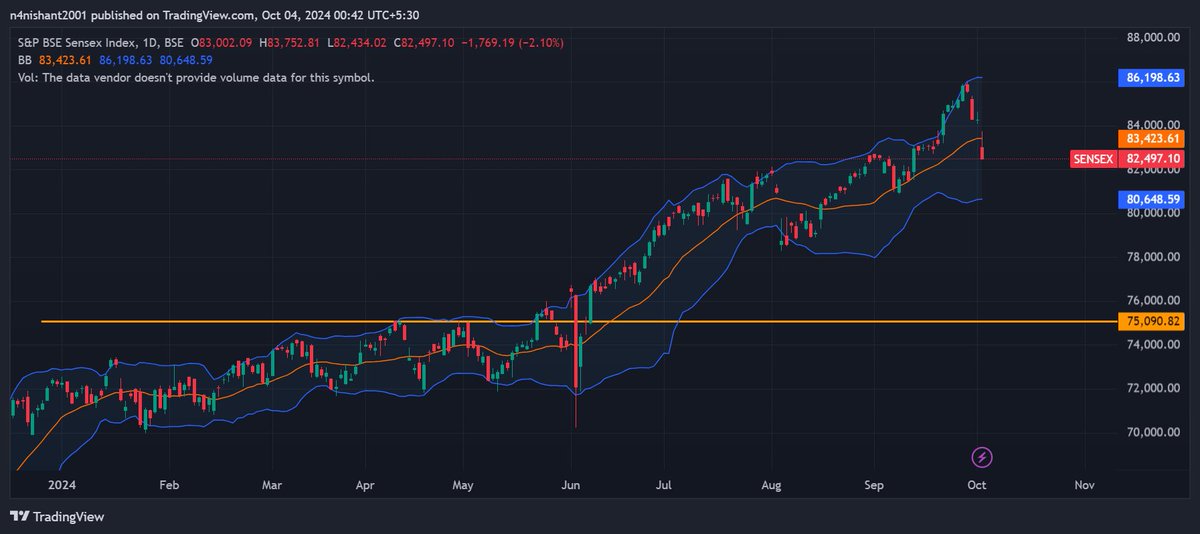
Task: Click the purple lightning event icon
Action: pyautogui.click(x=982, y=457)
